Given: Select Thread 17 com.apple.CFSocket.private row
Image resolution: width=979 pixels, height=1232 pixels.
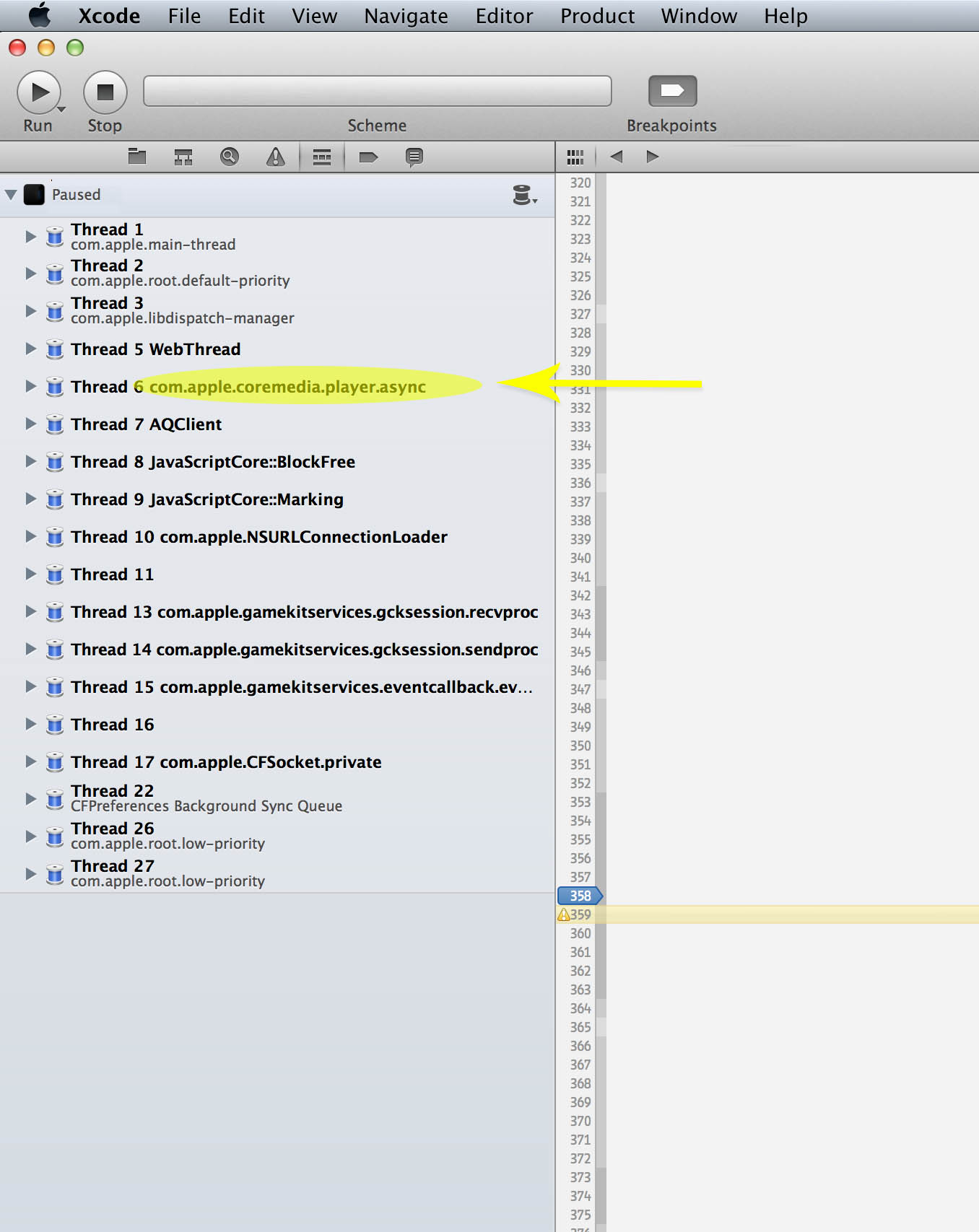Looking at the screenshot, I should point(277,761).
